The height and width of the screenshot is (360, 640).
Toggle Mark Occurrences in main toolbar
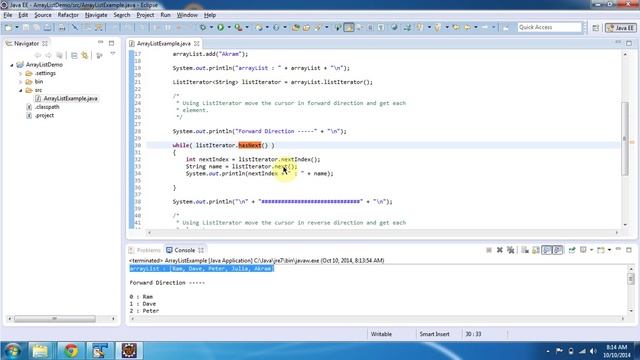[x=349, y=27]
